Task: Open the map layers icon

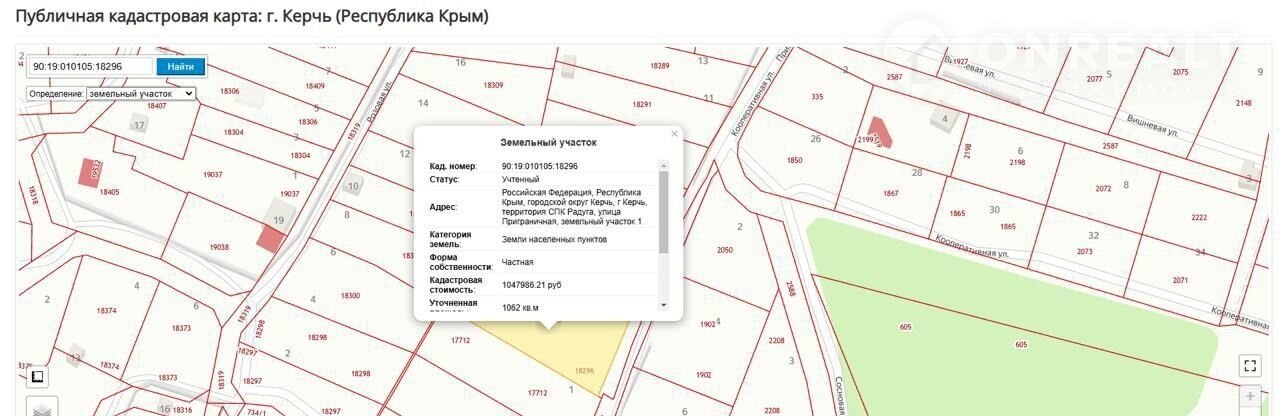Action: pos(41,408)
